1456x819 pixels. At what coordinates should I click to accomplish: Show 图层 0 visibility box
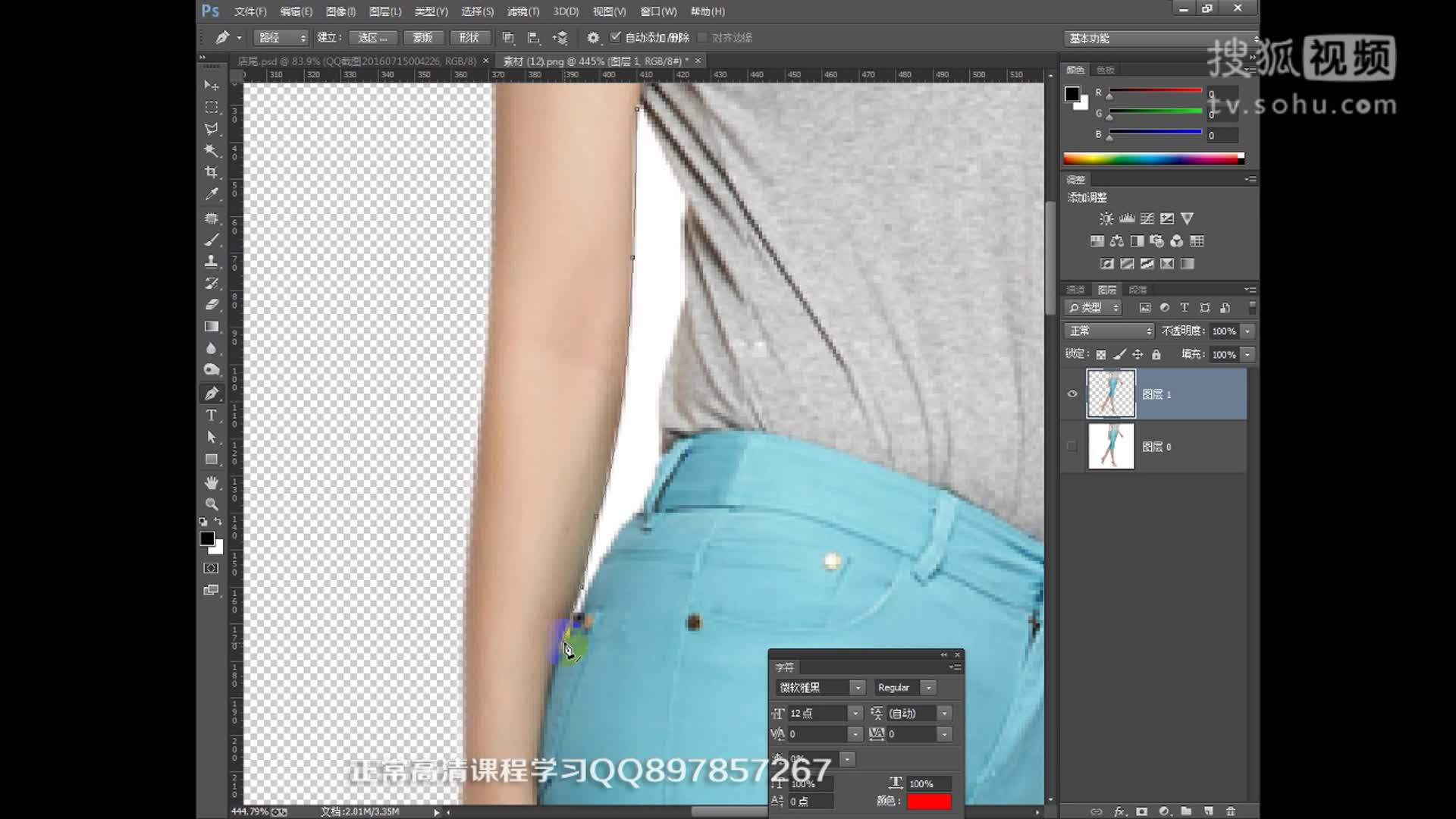tap(1072, 446)
